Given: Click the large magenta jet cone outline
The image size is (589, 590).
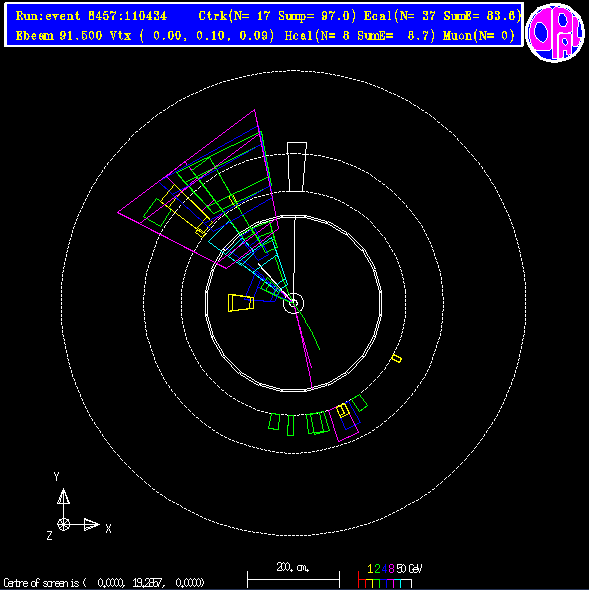Looking at the screenshot, I should point(198,189).
